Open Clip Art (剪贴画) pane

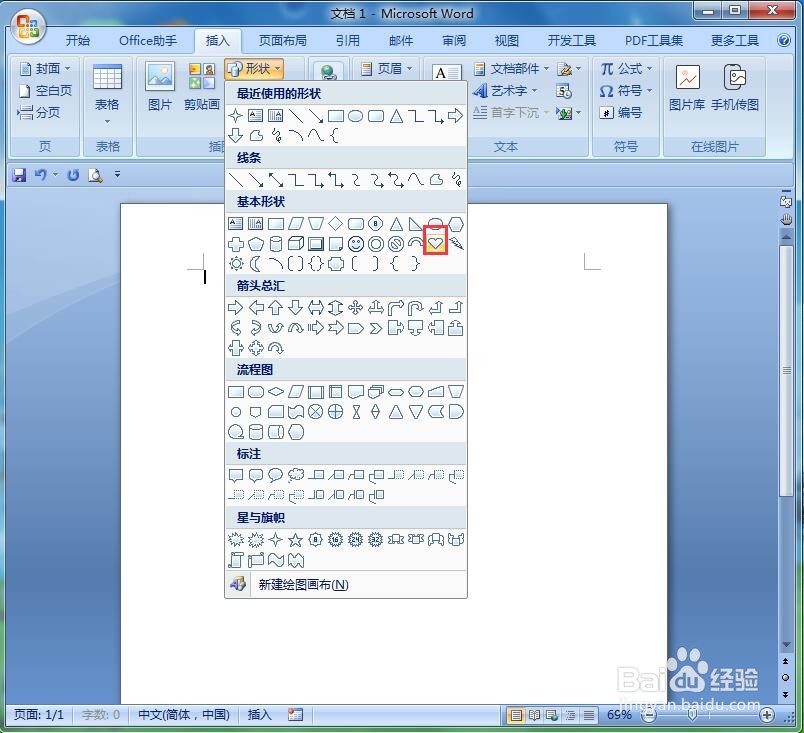tap(202, 86)
